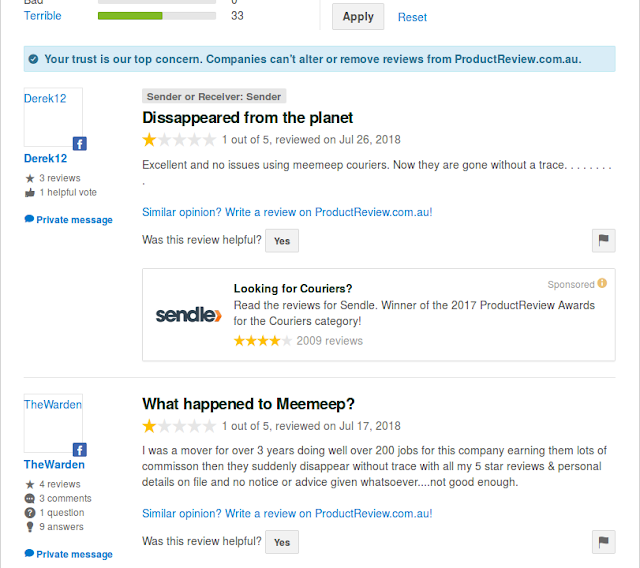
Task: Send TheWarden a private message
Action: pos(74,554)
